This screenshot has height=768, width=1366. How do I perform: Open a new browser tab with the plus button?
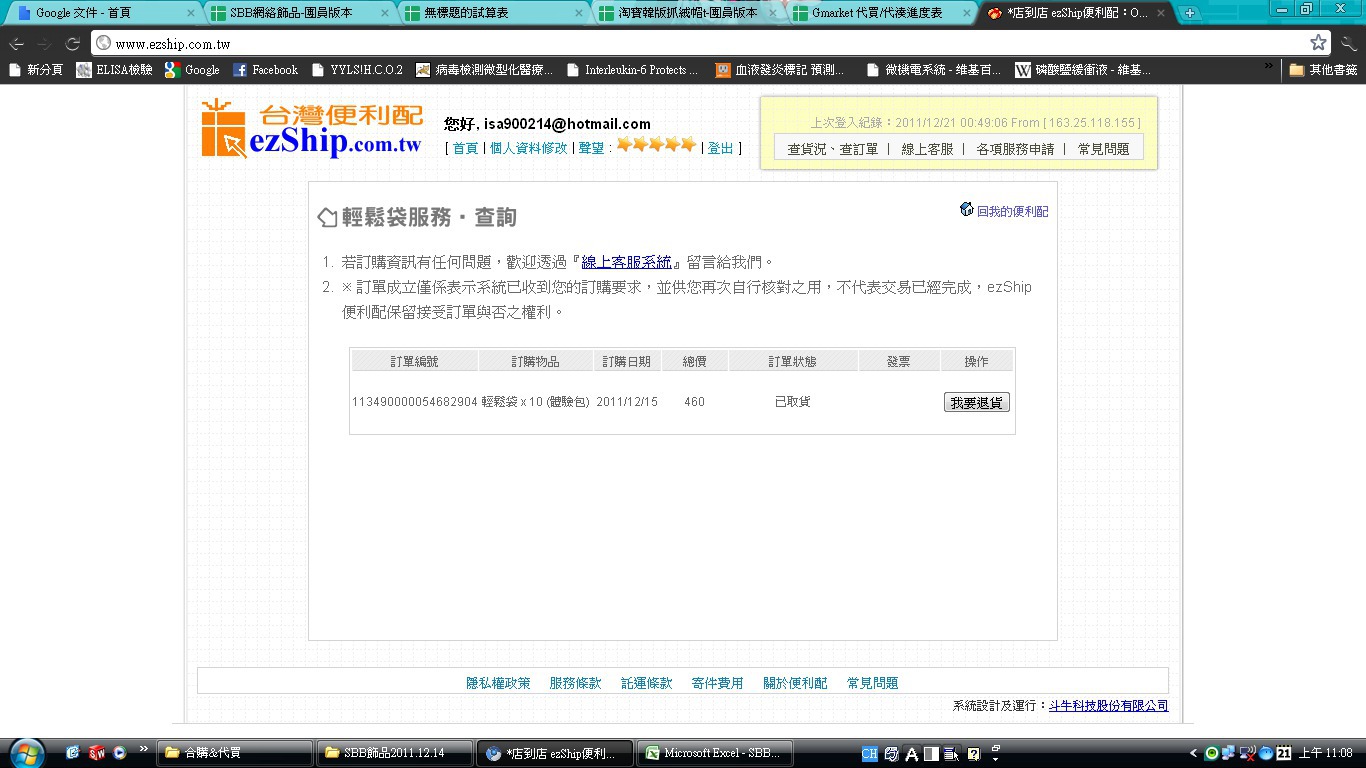(1189, 13)
